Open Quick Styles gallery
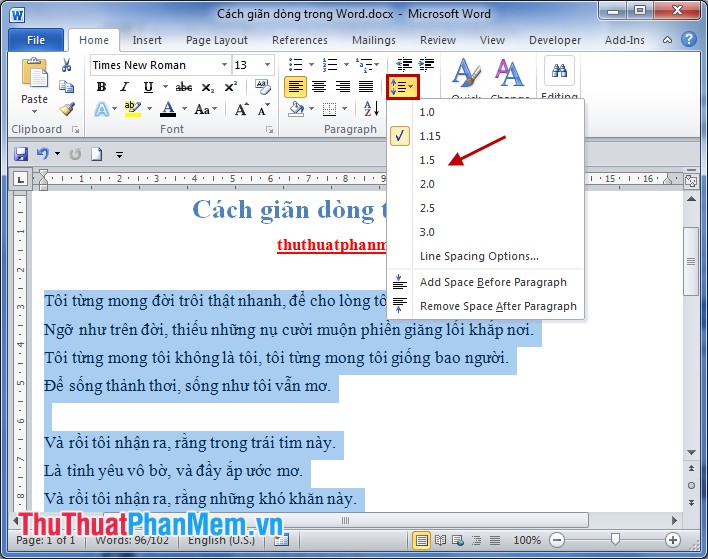This screenshot has height=559, width=708. coord(466,75)
